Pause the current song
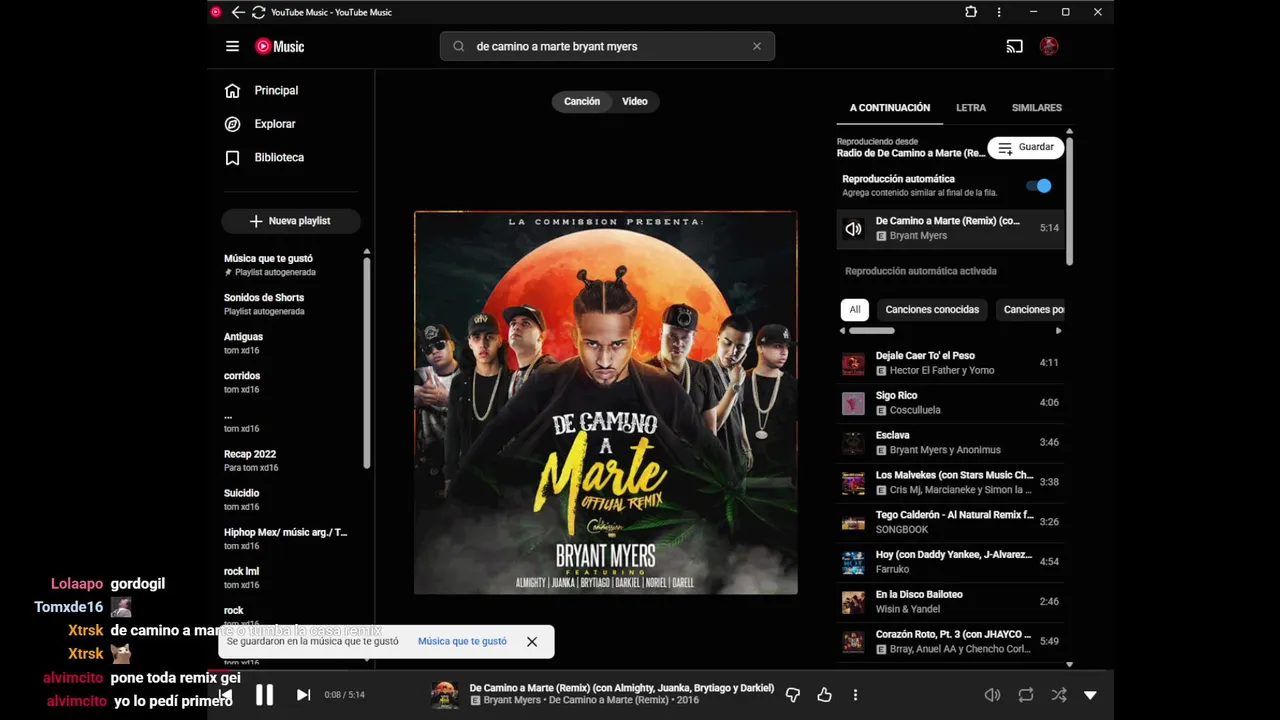 (264, 695)
